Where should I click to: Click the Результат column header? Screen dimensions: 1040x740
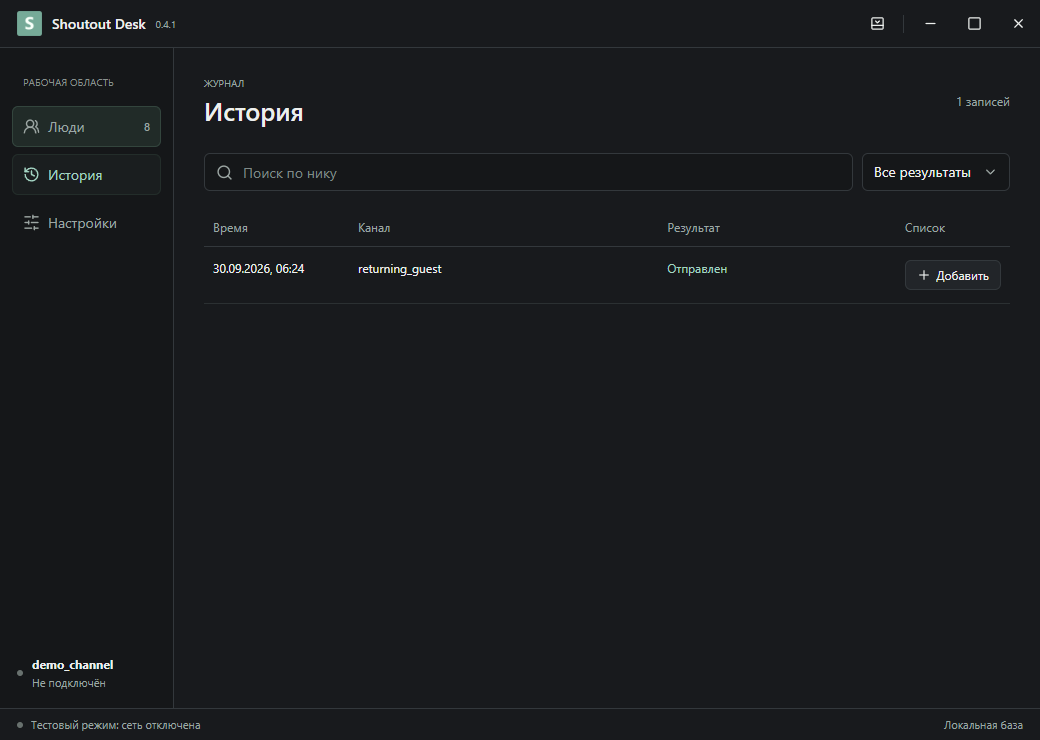(x=693, y=228)
